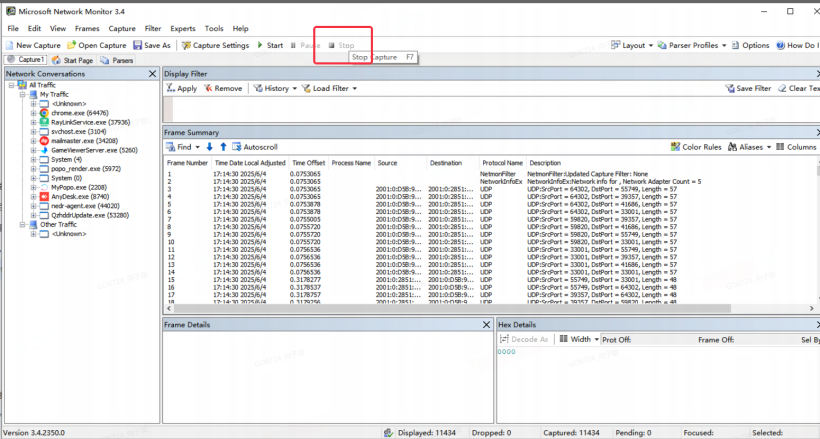
Task: Select chrome.exe icon in conversations tree
Action: 44,113
